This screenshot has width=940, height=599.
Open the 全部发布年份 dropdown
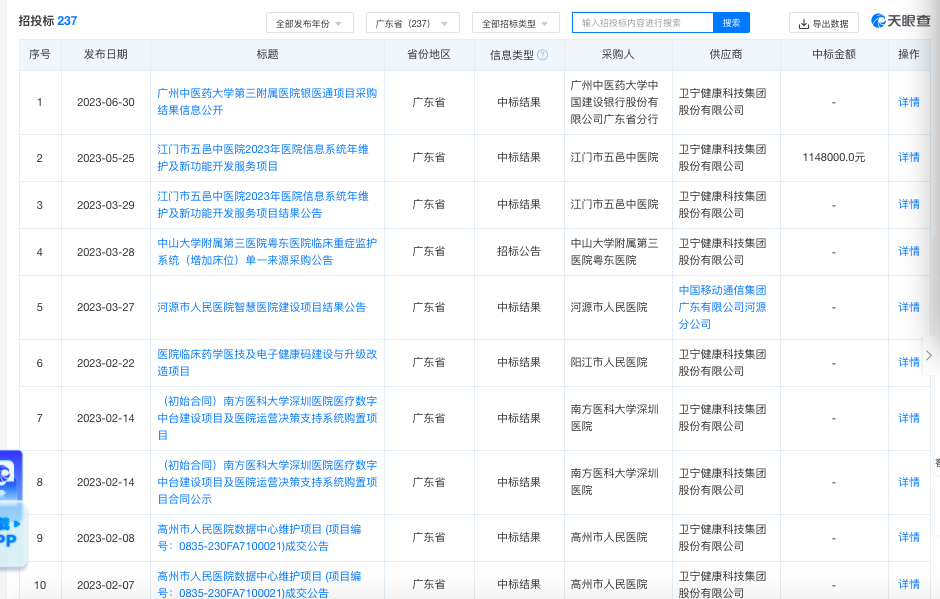coord(309,23)
